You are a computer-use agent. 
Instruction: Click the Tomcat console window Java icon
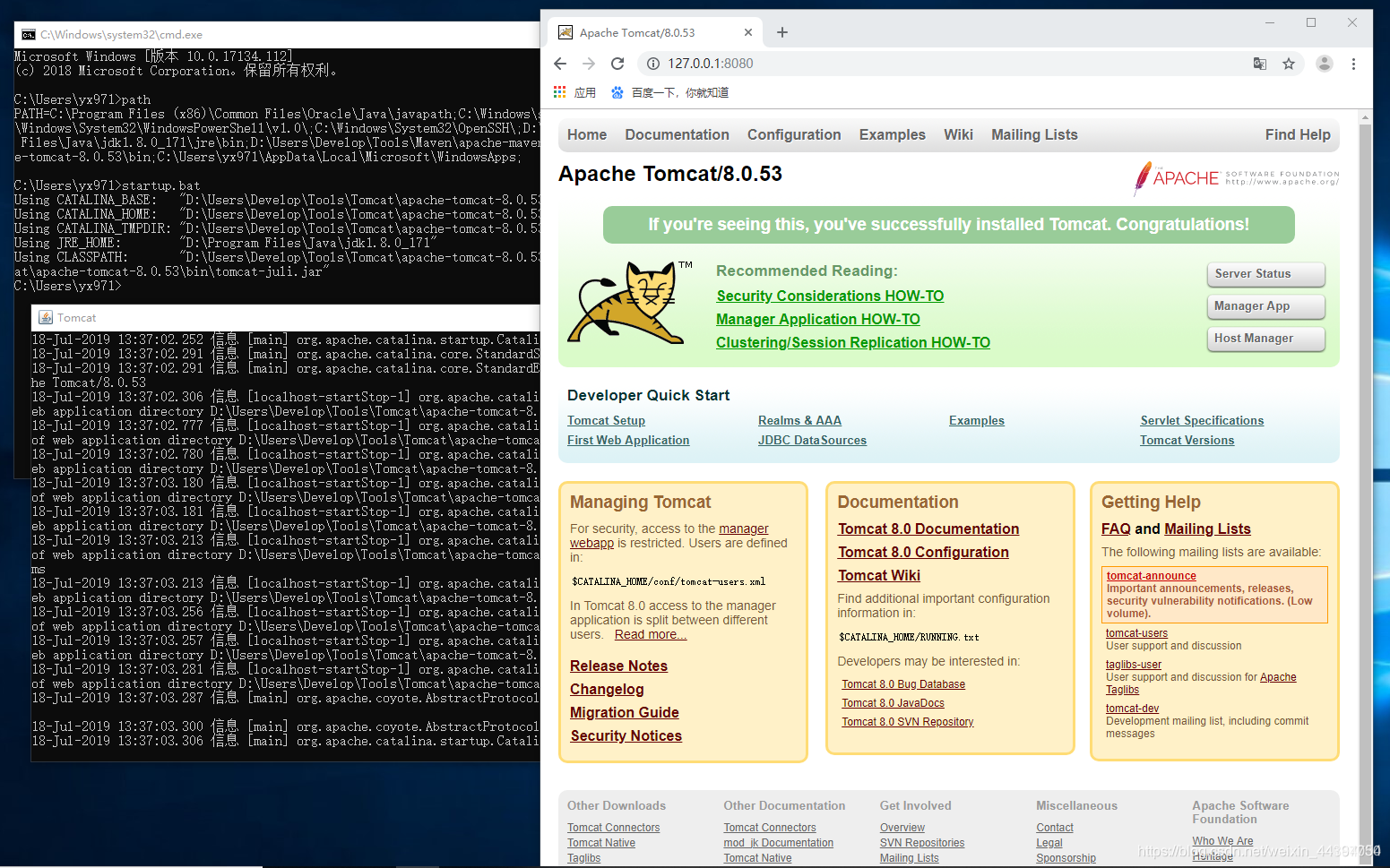click(46, 317)
